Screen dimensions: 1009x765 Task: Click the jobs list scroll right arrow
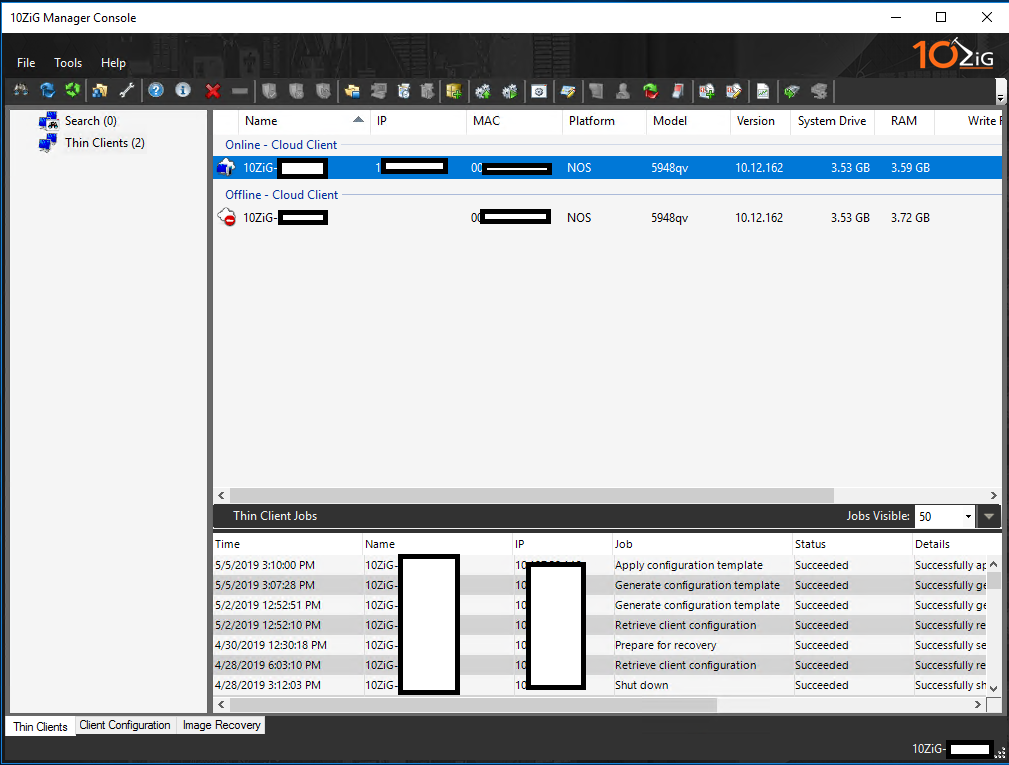[978, 705]
